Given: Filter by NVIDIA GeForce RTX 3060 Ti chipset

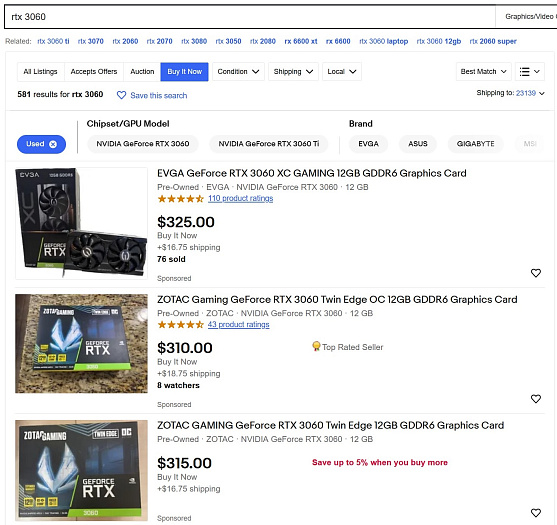Looking at the screenshot, I should point(269,144).
